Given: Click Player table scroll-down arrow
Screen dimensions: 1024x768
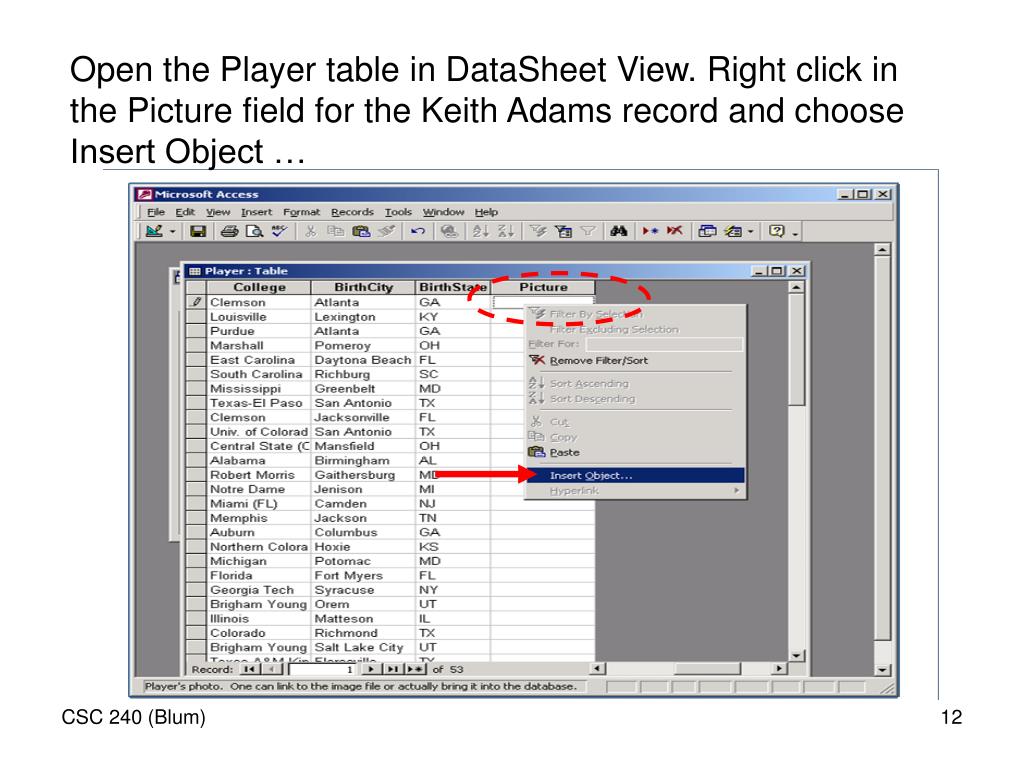Looking at the screenshot, I should (x=796, y=655).
